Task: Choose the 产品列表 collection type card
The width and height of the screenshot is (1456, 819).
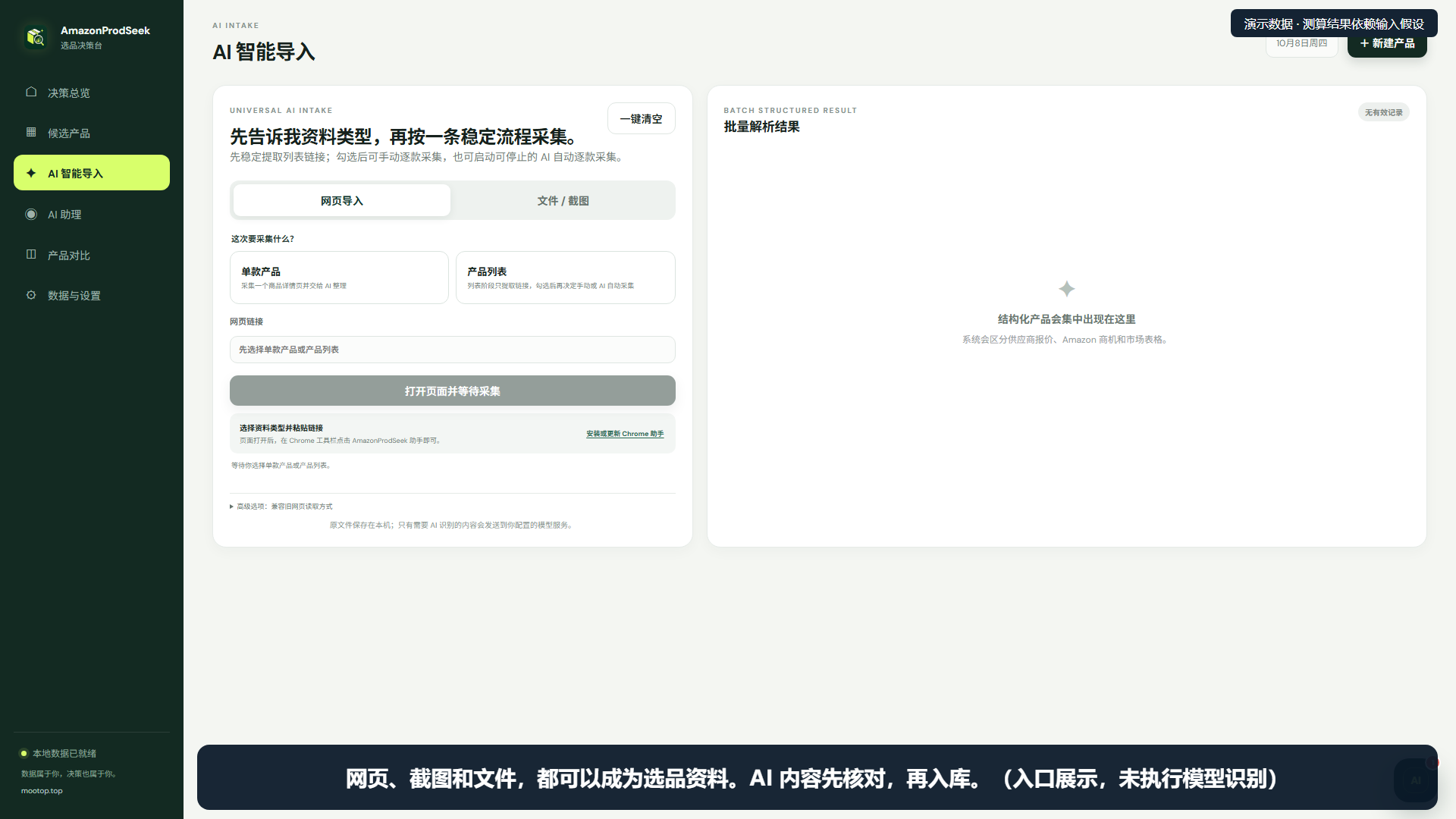Action: tap(565, 278)
